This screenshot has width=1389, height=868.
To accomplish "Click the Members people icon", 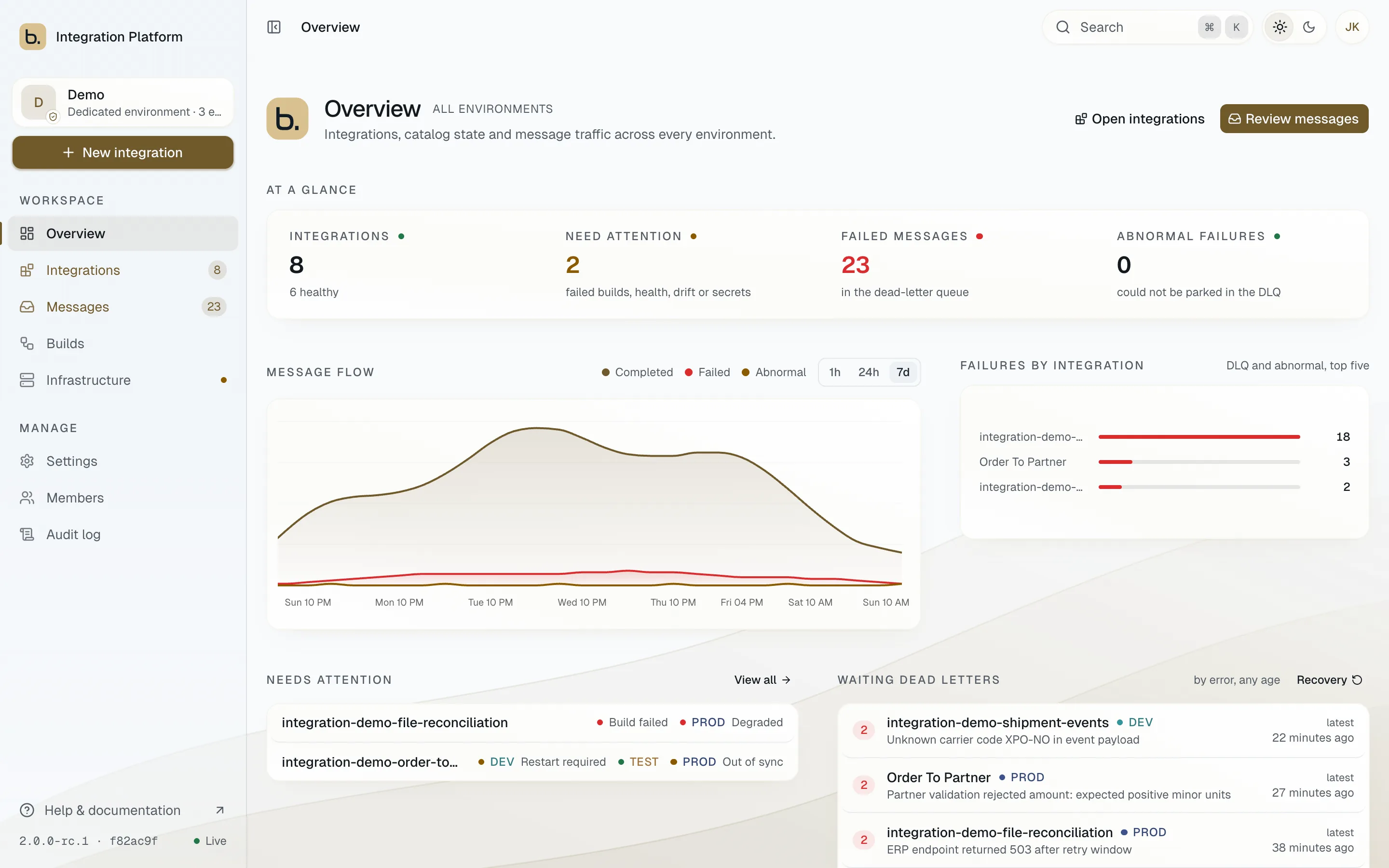I will [27, 498].
